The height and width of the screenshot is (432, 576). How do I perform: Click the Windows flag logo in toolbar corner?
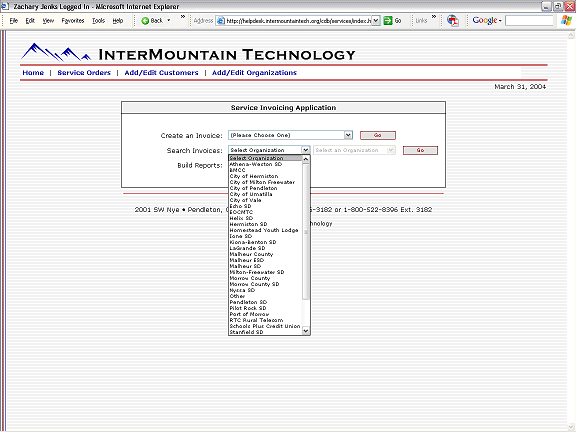point(566,20)
